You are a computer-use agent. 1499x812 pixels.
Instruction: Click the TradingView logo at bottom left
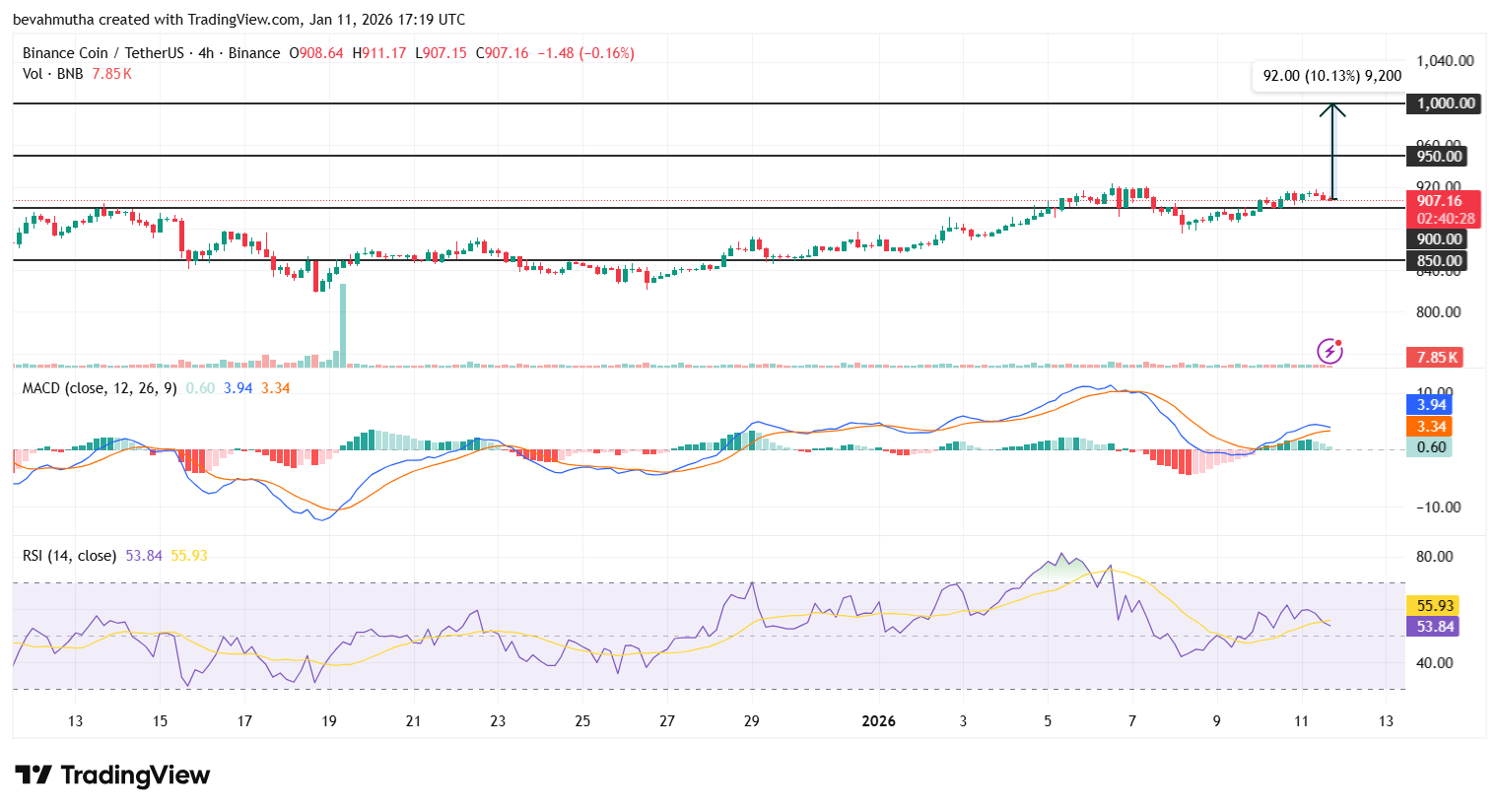coord(111,777)
